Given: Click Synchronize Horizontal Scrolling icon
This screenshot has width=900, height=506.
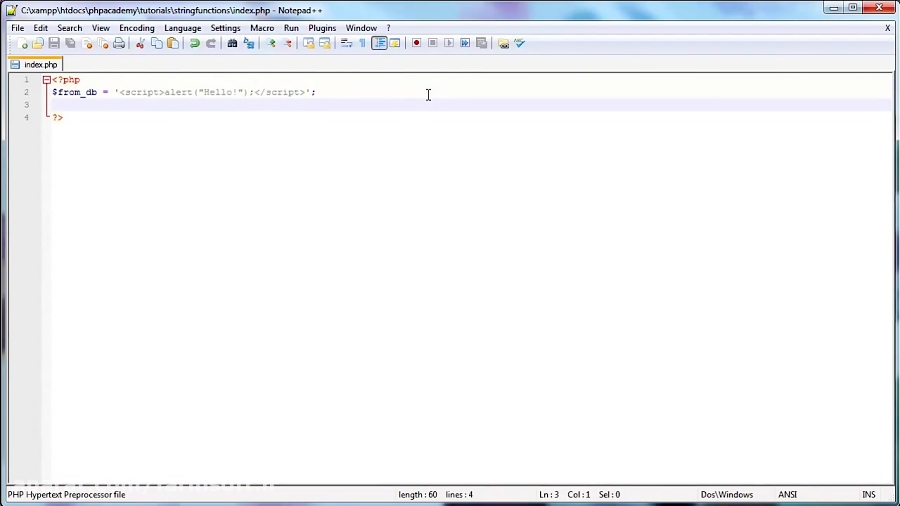Looking at the screenshot, I should [x=325, y=44].
